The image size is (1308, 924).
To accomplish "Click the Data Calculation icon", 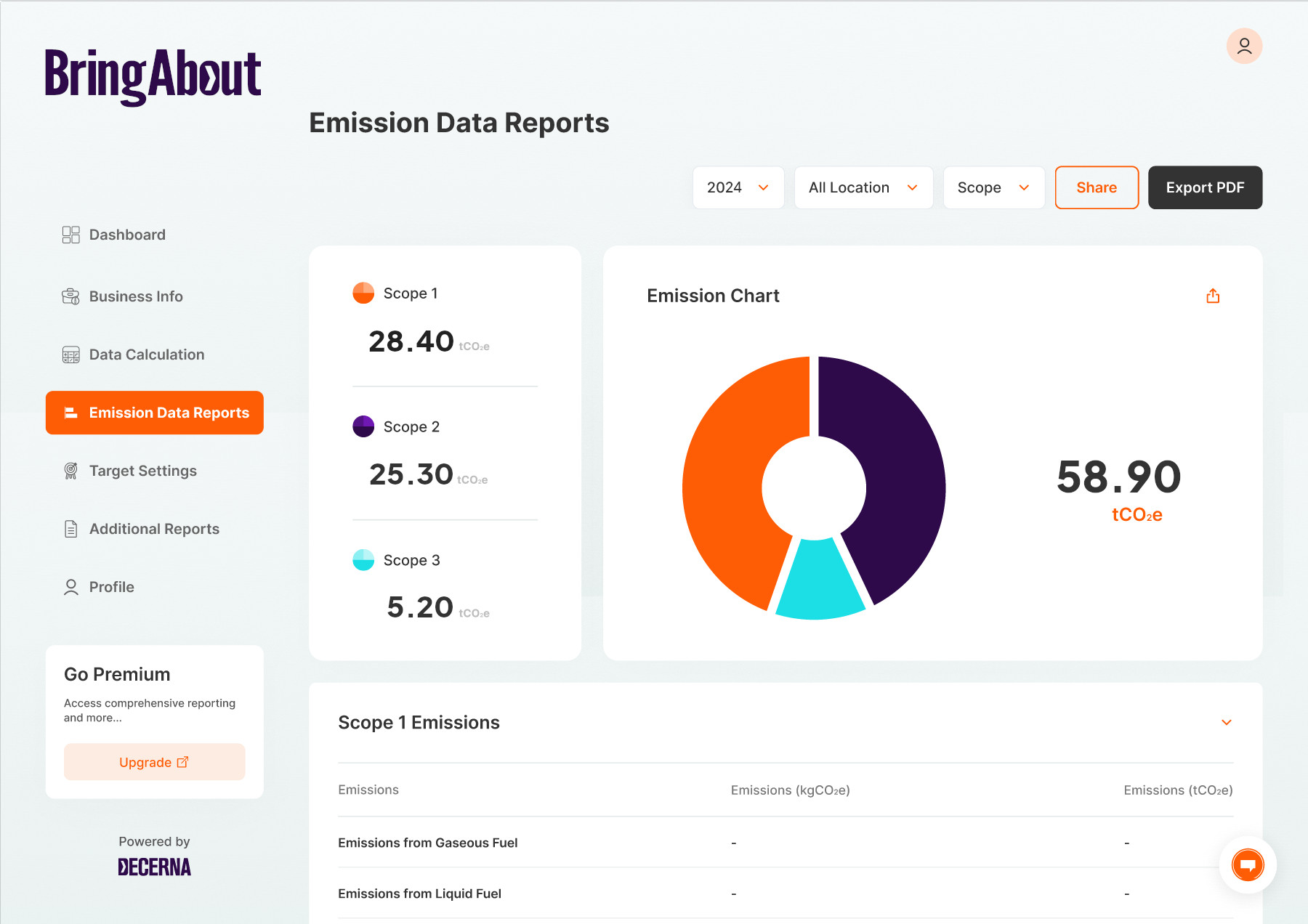I will tap(70, 354).
